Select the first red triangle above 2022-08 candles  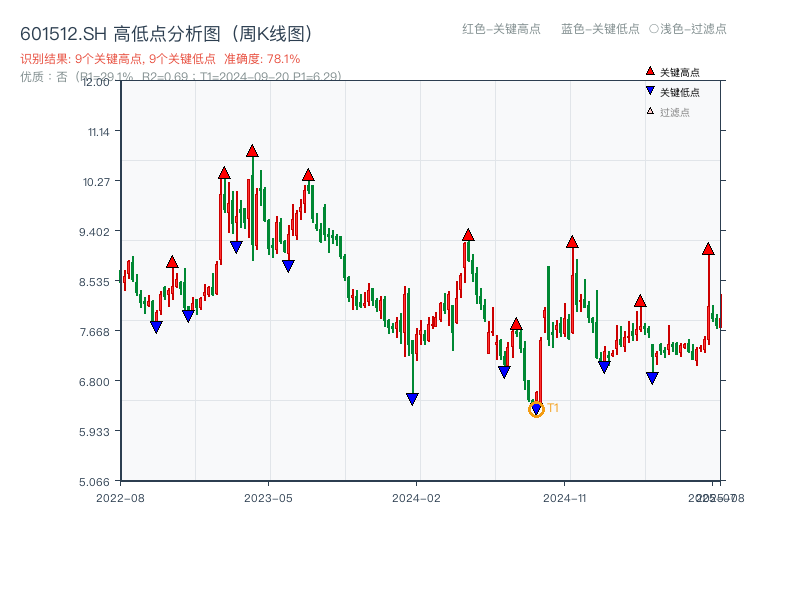(172, 263)
